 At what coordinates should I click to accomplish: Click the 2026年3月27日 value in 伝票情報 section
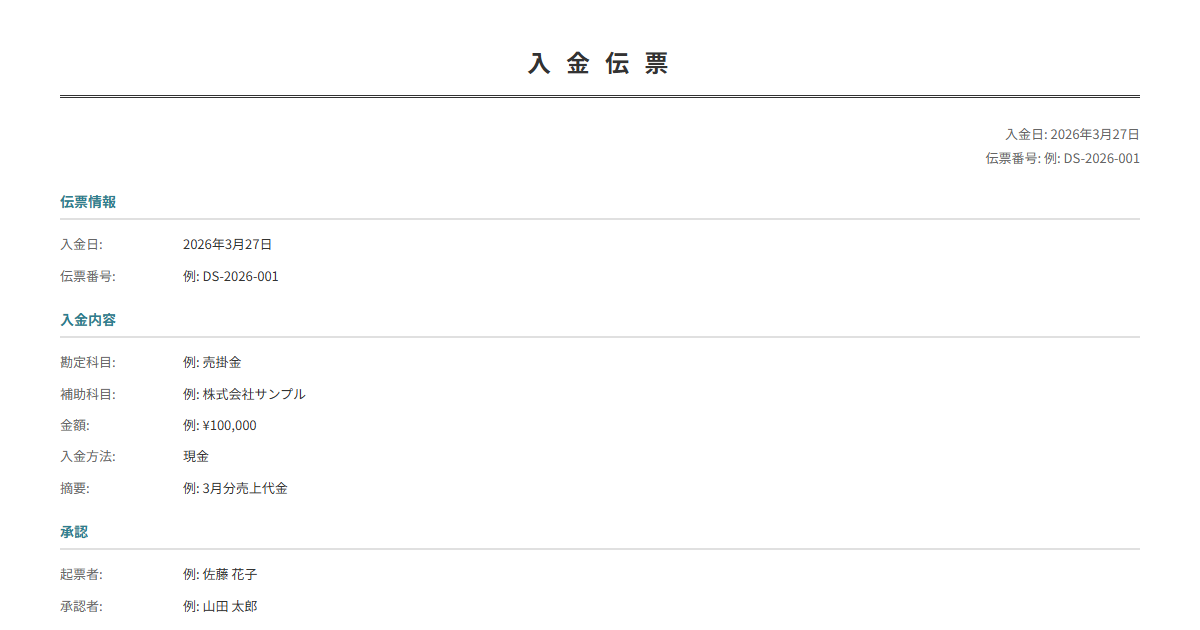tap(227, 244)
